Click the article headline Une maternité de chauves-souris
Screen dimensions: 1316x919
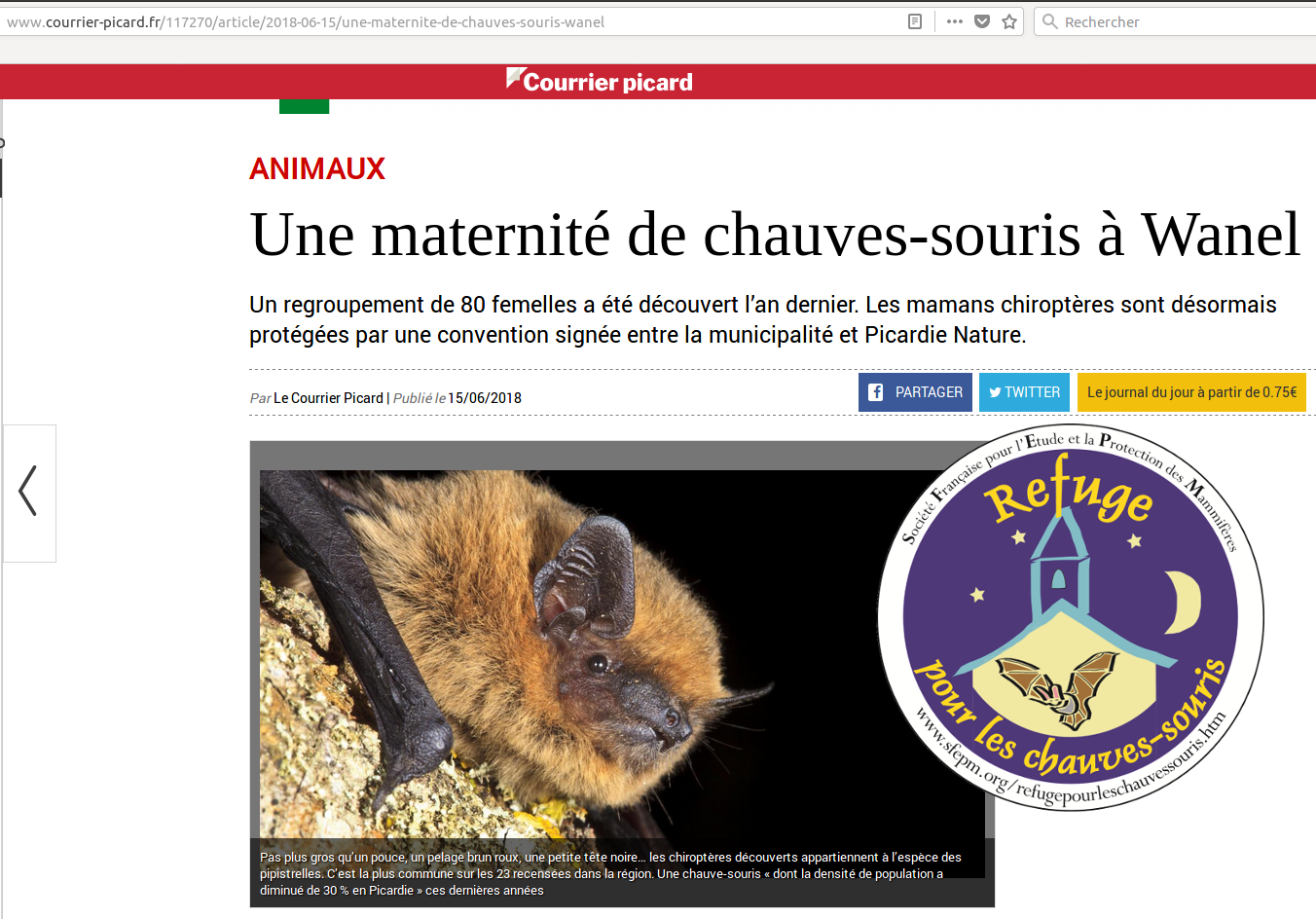(x=775, y=234)
